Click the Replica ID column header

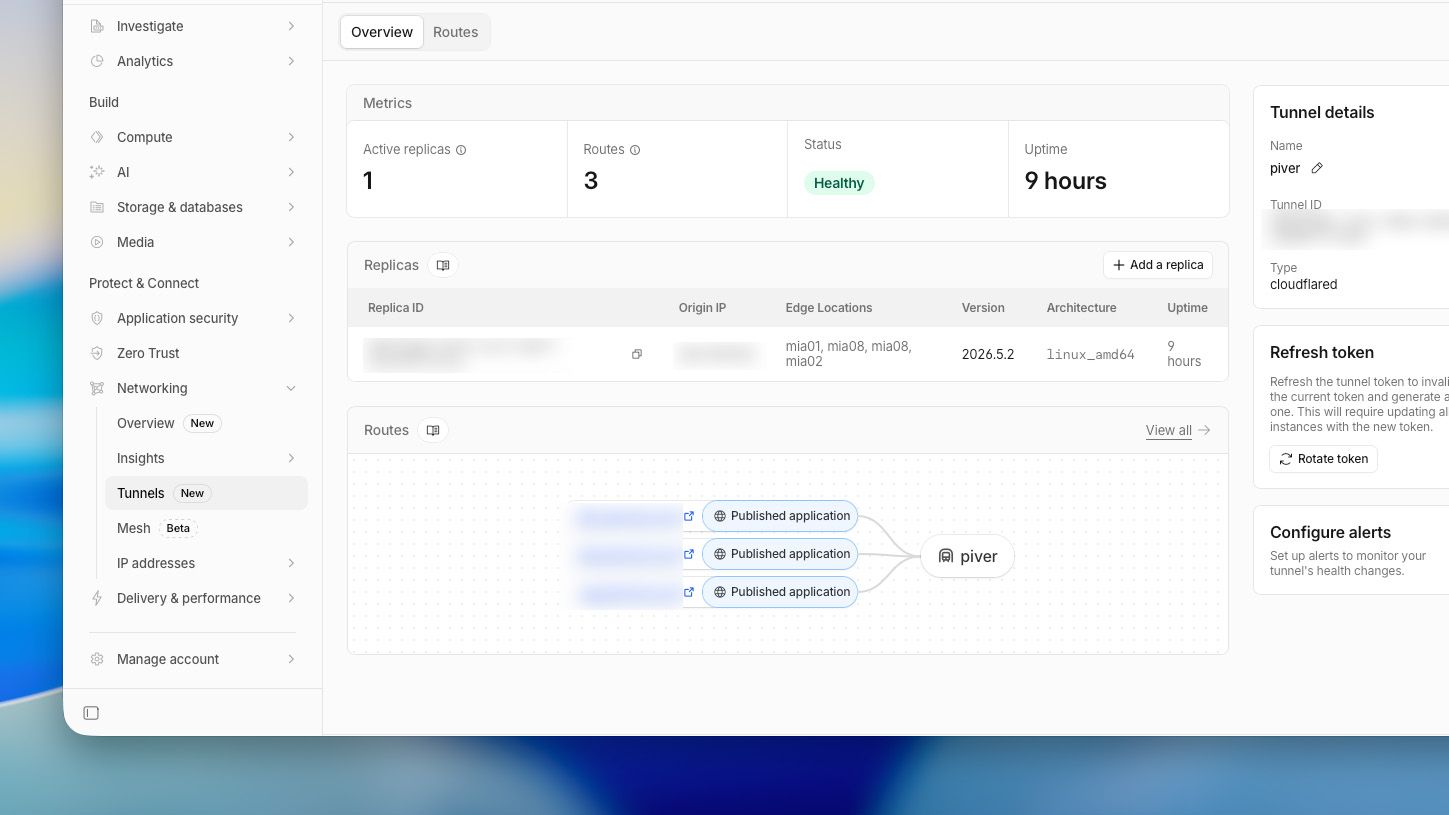(396, 308)
